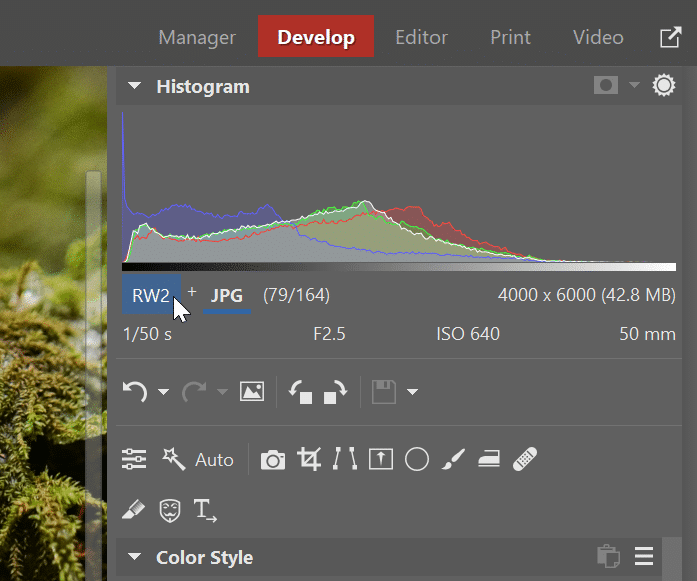
Task: Click the open in external window icon
Action: [670, 37]
